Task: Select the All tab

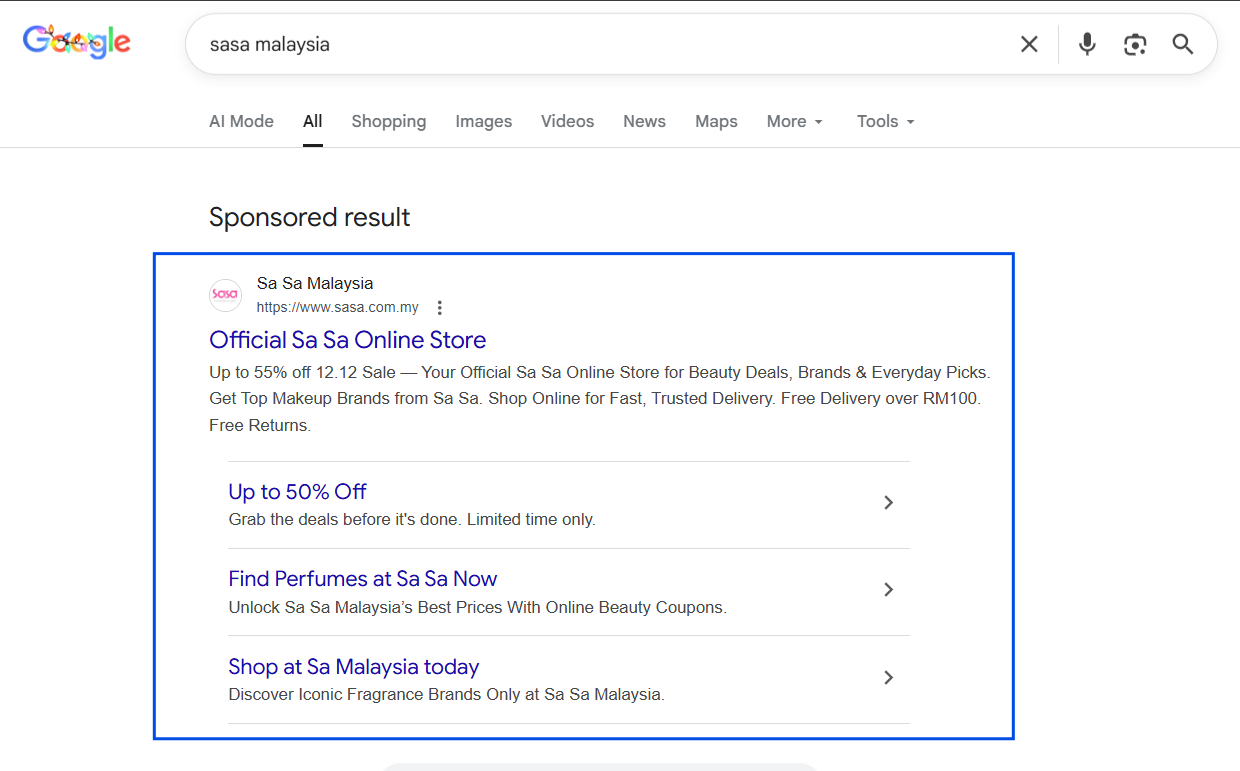Action: pos(313,121)
